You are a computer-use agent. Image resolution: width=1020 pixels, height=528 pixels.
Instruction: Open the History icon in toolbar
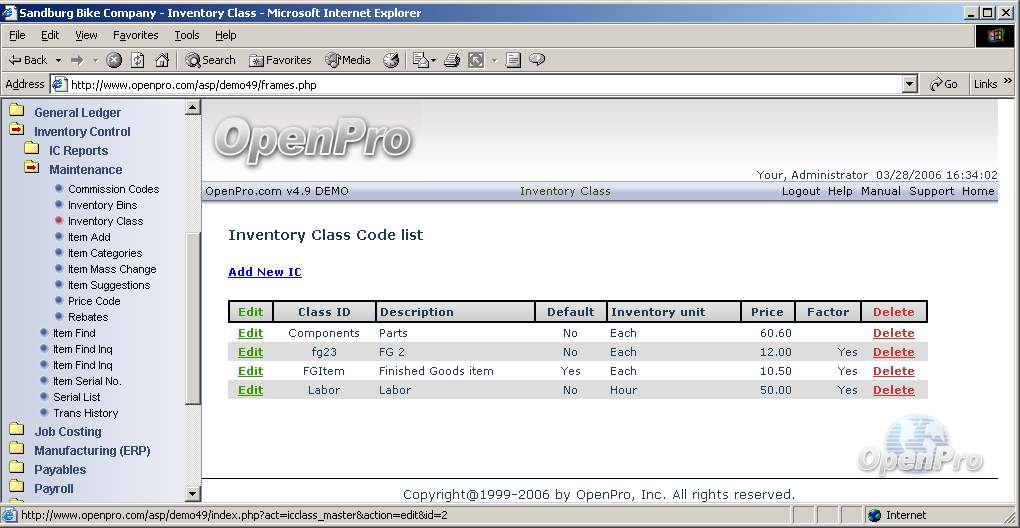click(391, 60)
